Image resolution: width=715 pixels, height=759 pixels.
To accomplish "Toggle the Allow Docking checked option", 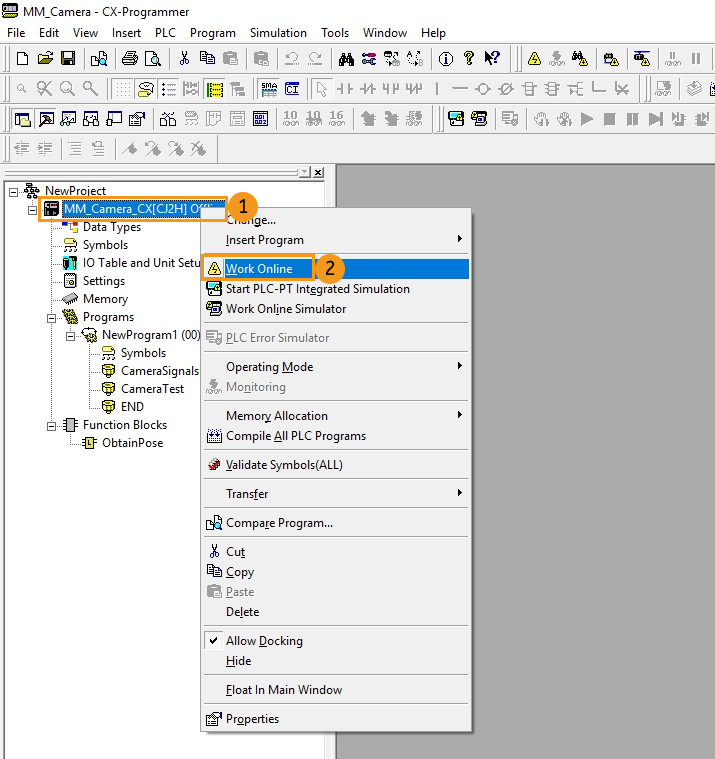I will click(x=264, y=641).
